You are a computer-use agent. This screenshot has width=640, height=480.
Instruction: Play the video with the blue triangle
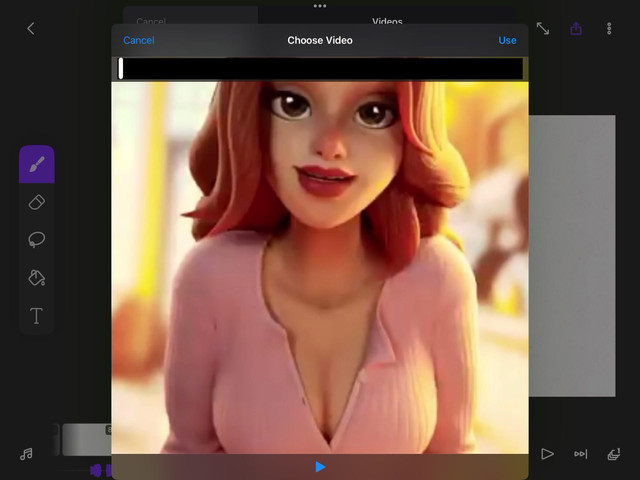click(320, 467)
